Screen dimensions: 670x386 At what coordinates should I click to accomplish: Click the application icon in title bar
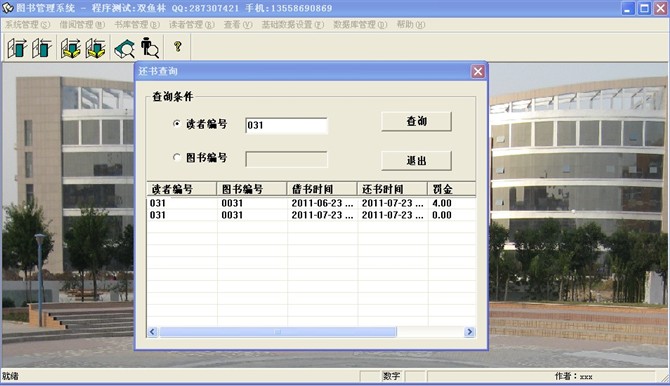(x=8, y=8)
